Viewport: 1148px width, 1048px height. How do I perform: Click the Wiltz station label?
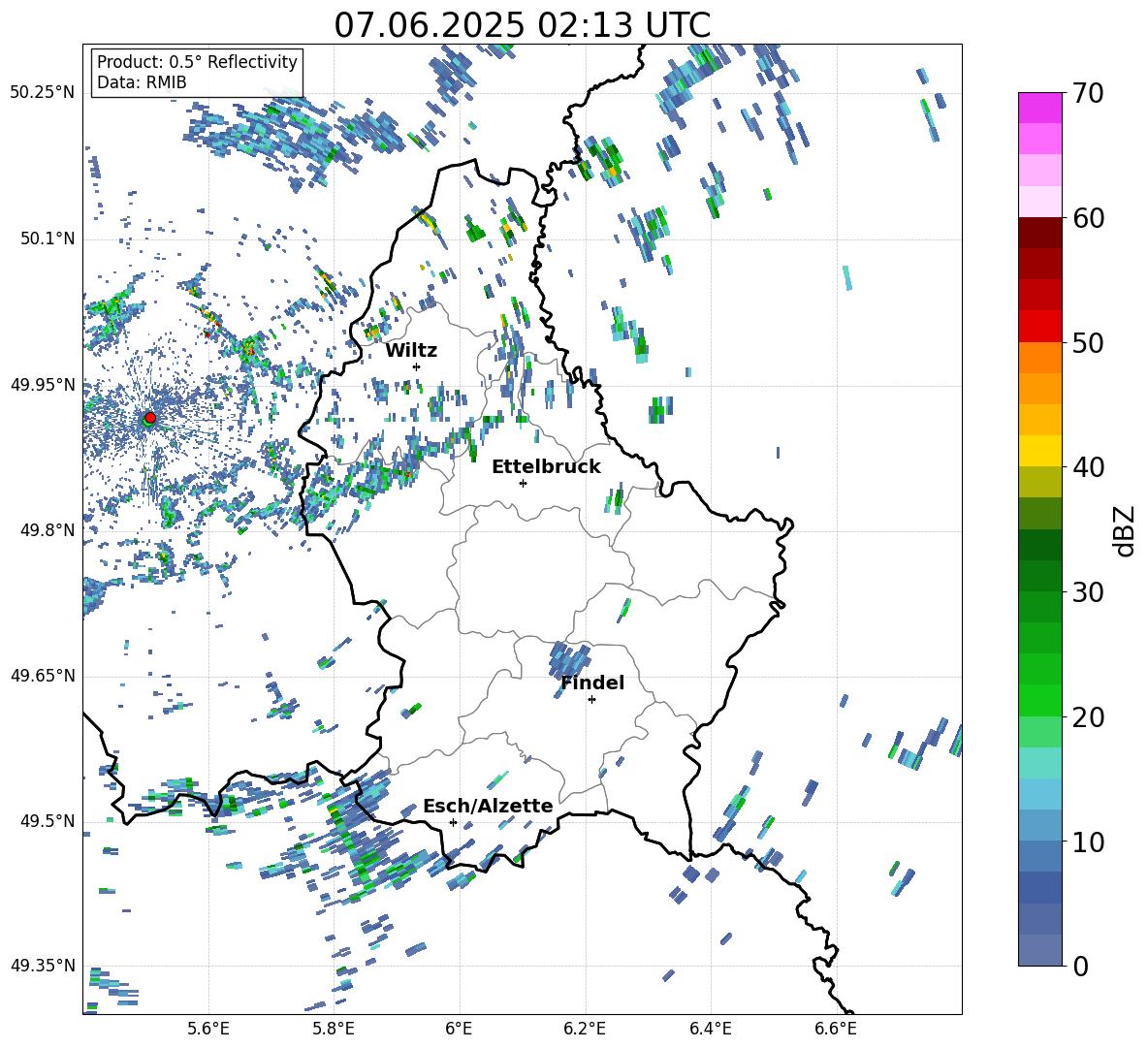click(411, 351)
